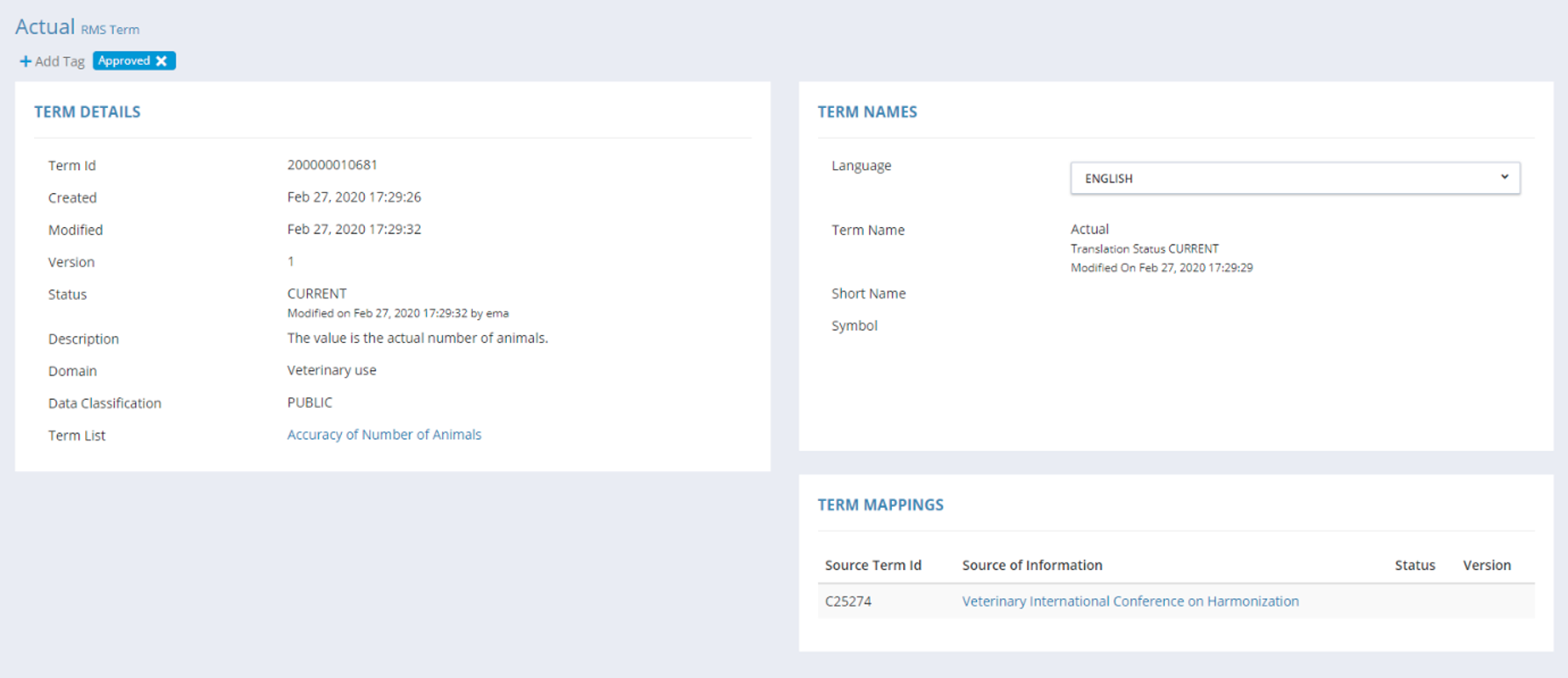Click the Status column header in Term Mappings
This screenshot has height=678, width=1568.
1414,566
